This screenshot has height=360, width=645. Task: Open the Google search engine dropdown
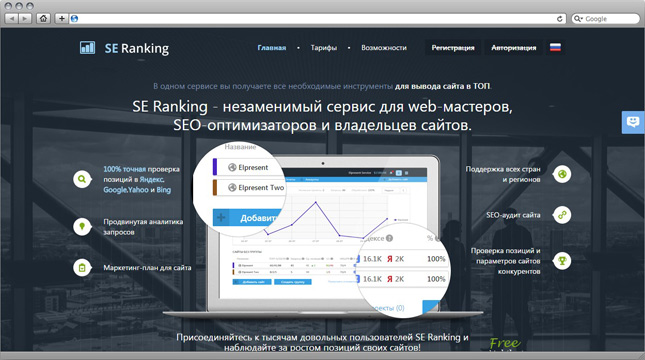(578, 19)
